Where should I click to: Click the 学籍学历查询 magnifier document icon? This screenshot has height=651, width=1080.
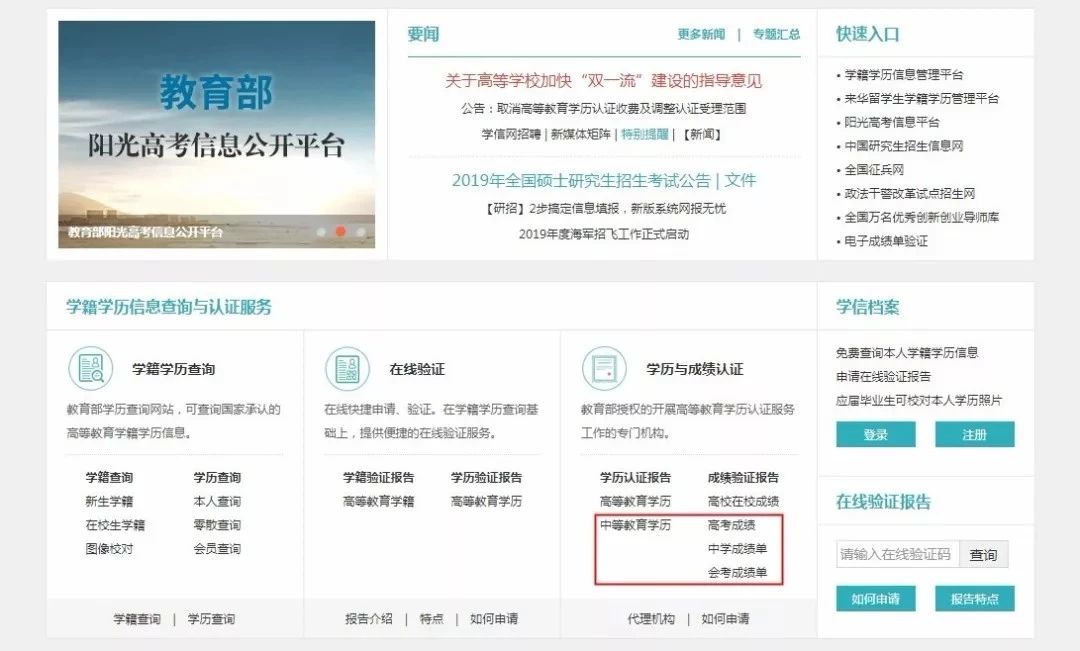click(x=91, y=369)
